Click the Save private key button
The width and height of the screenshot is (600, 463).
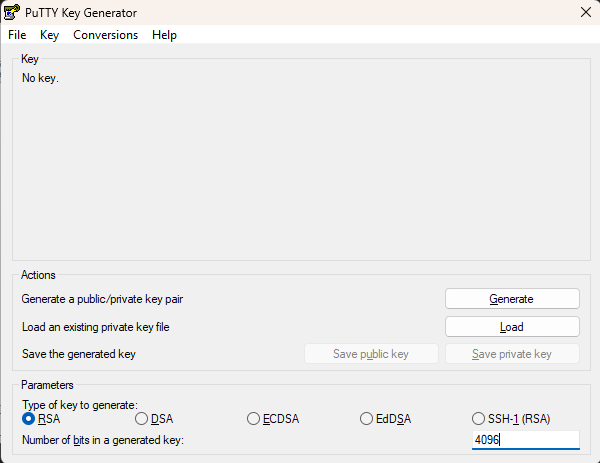pos(512,354)
